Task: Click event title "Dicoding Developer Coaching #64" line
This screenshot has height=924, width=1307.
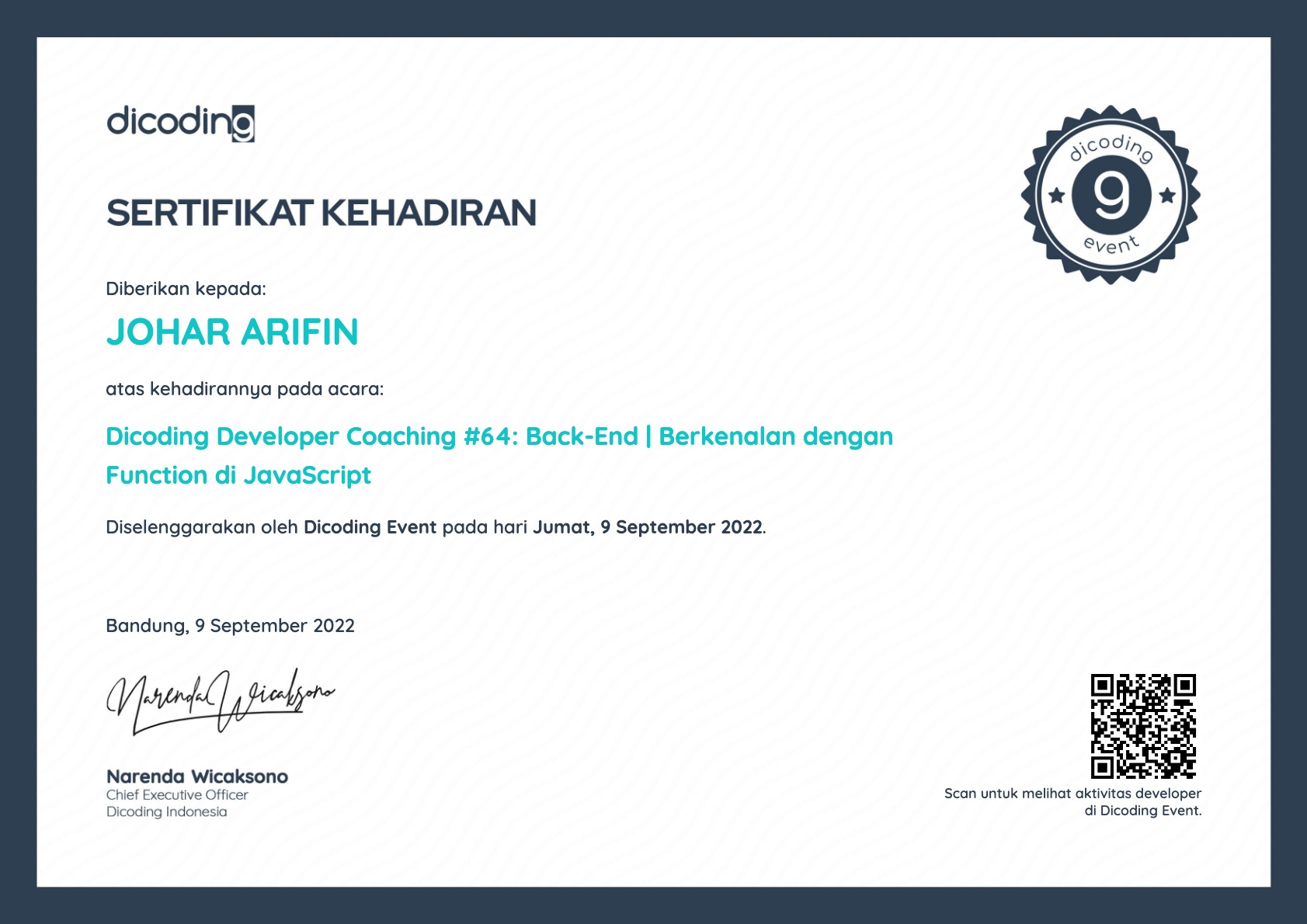Action: point(499,437)
